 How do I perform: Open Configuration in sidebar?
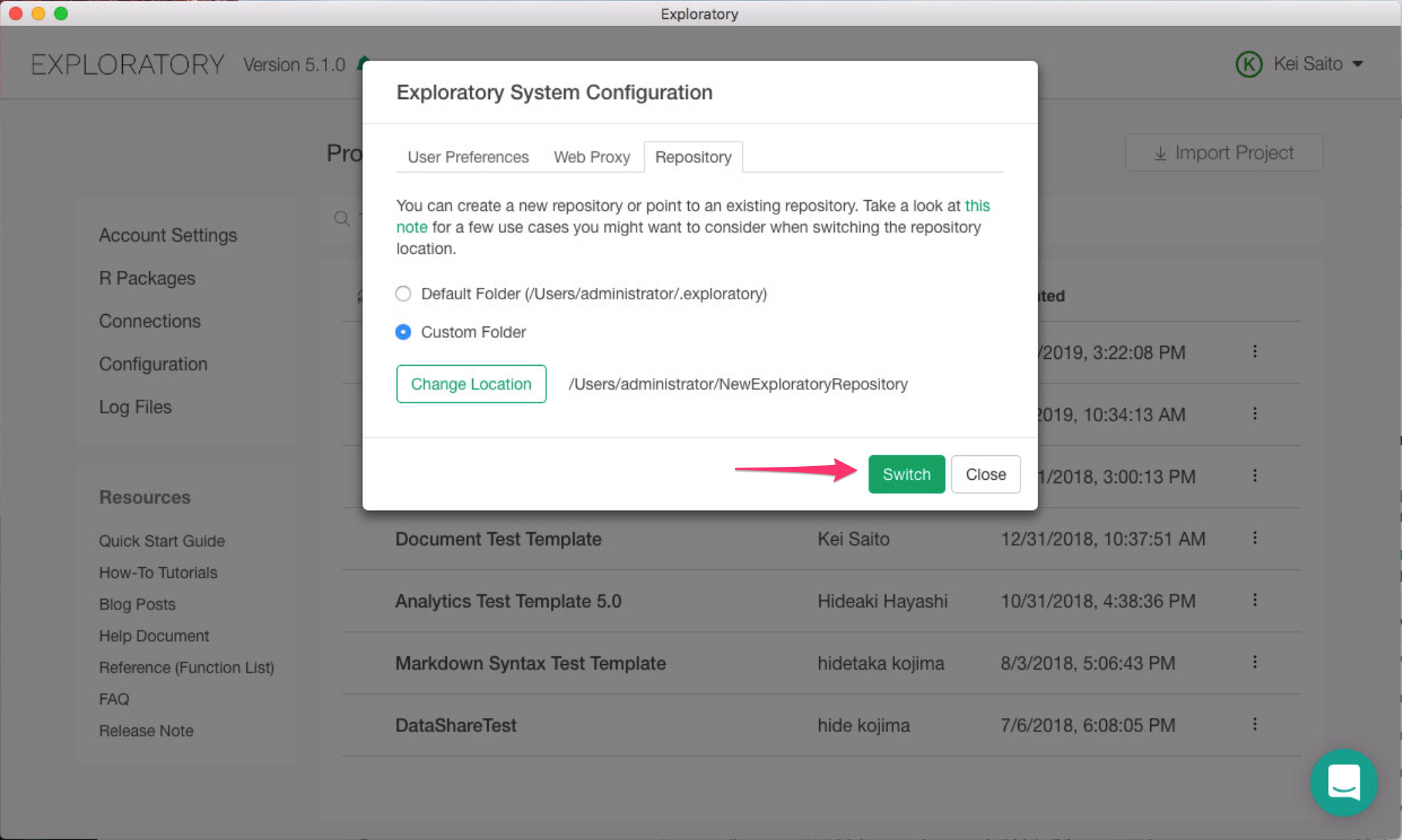click(153, 364)
